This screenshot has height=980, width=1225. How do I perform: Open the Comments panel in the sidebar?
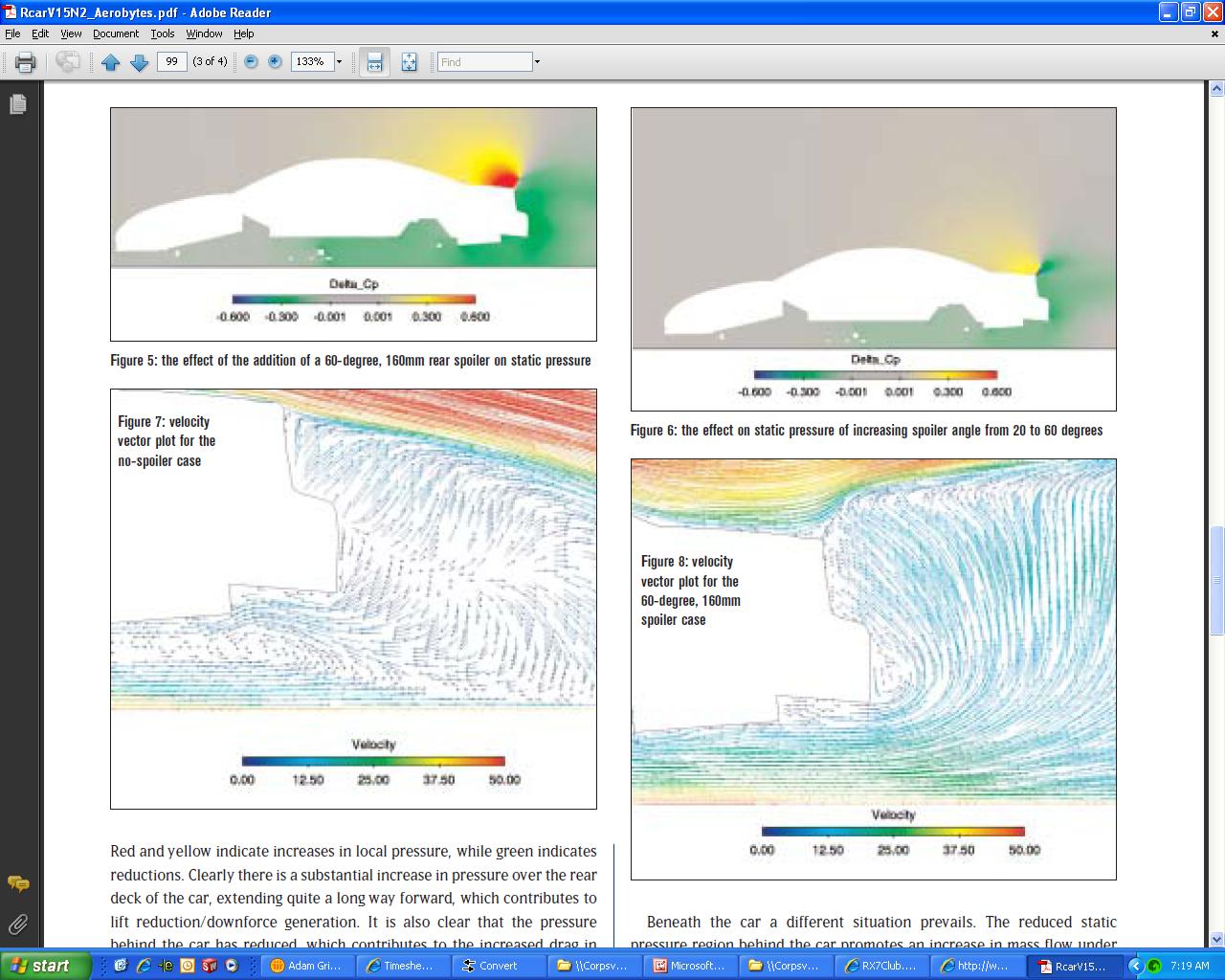click(x=17, y=883)
